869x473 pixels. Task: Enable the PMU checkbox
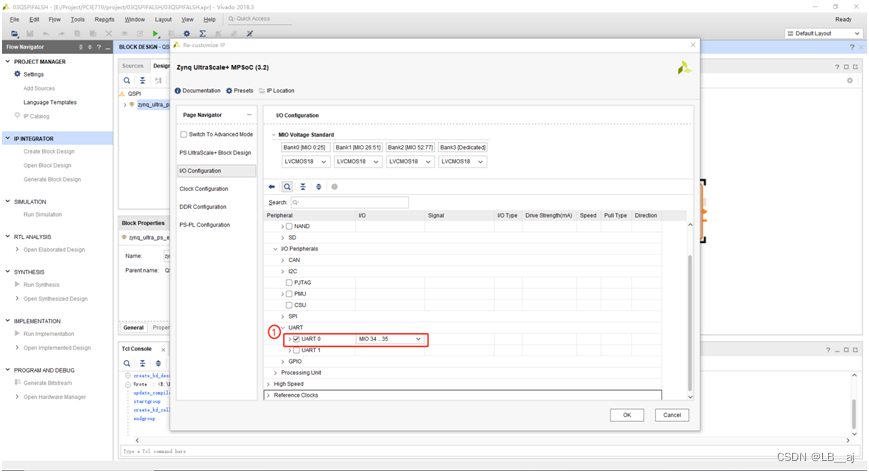coord(289,294)
